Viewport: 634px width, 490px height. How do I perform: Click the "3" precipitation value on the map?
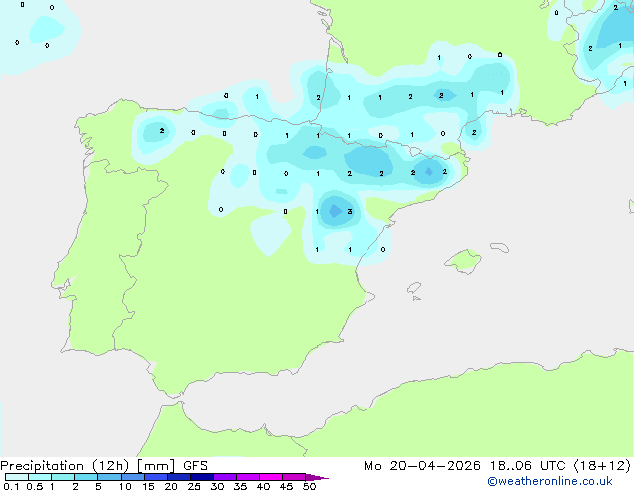pyautogui.click(x=350, y=211)
